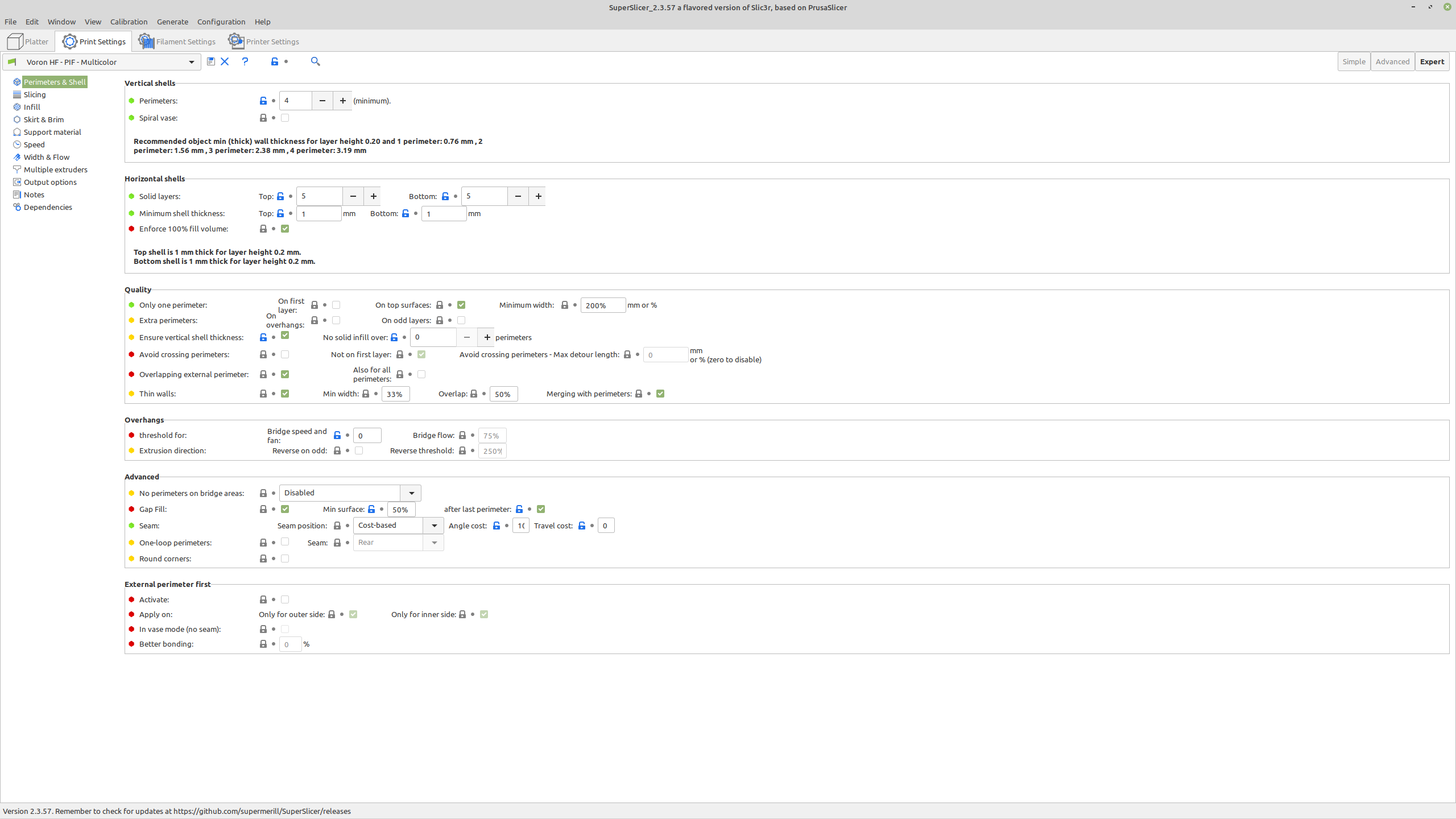Switch to Advanced mode
1456x819 pixels.
(1393, 61)
